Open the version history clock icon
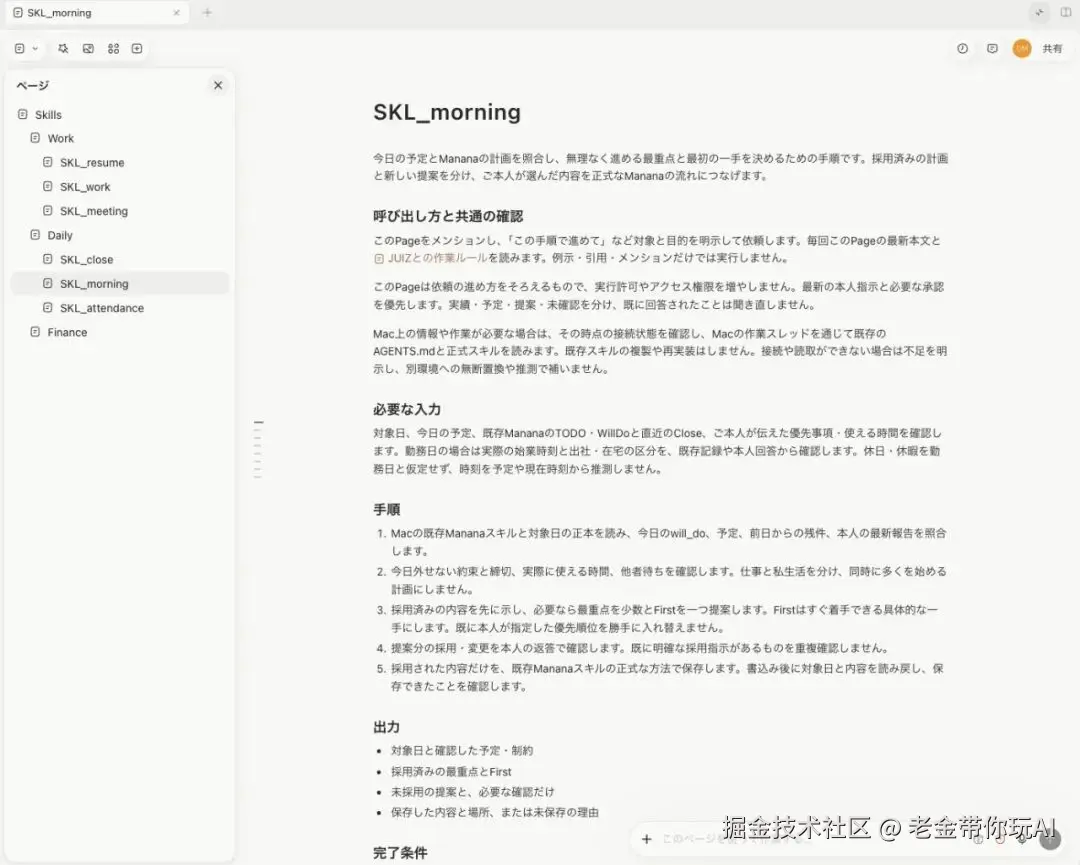The height and width of the screenshot is (865, 1080). click(x=962, y=49)
